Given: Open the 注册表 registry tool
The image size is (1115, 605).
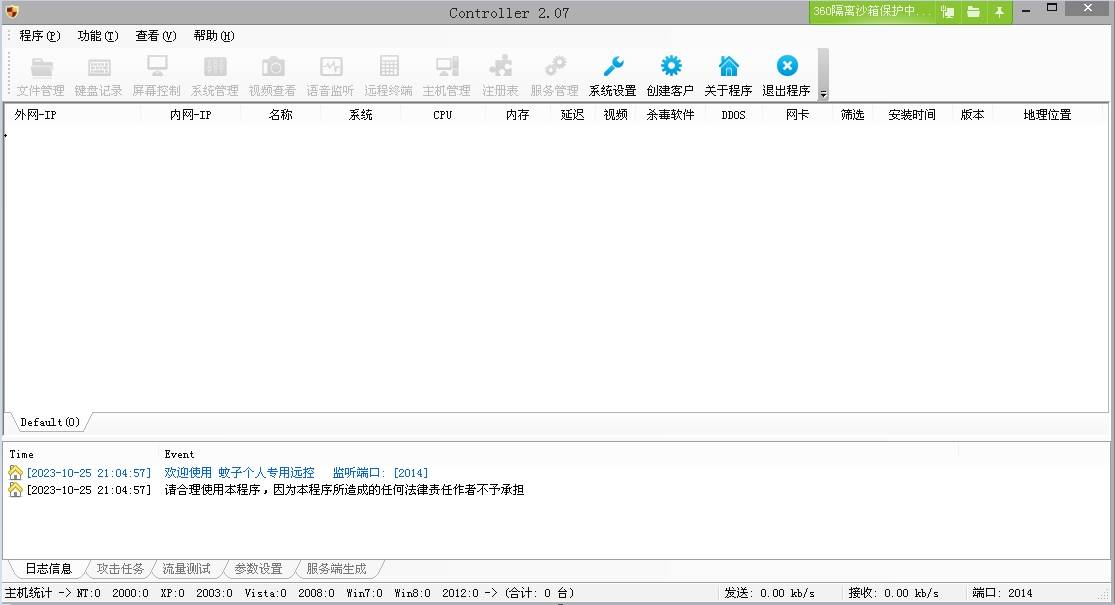Looking at the screenshot, I should (x=500, y=75).
